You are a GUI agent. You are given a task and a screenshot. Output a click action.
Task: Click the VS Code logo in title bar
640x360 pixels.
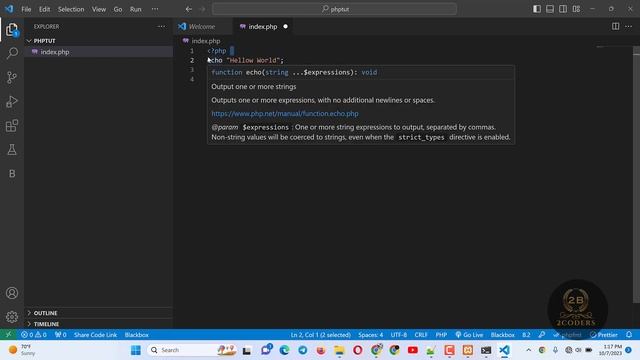pyautogui.click(x=9, y=9)
